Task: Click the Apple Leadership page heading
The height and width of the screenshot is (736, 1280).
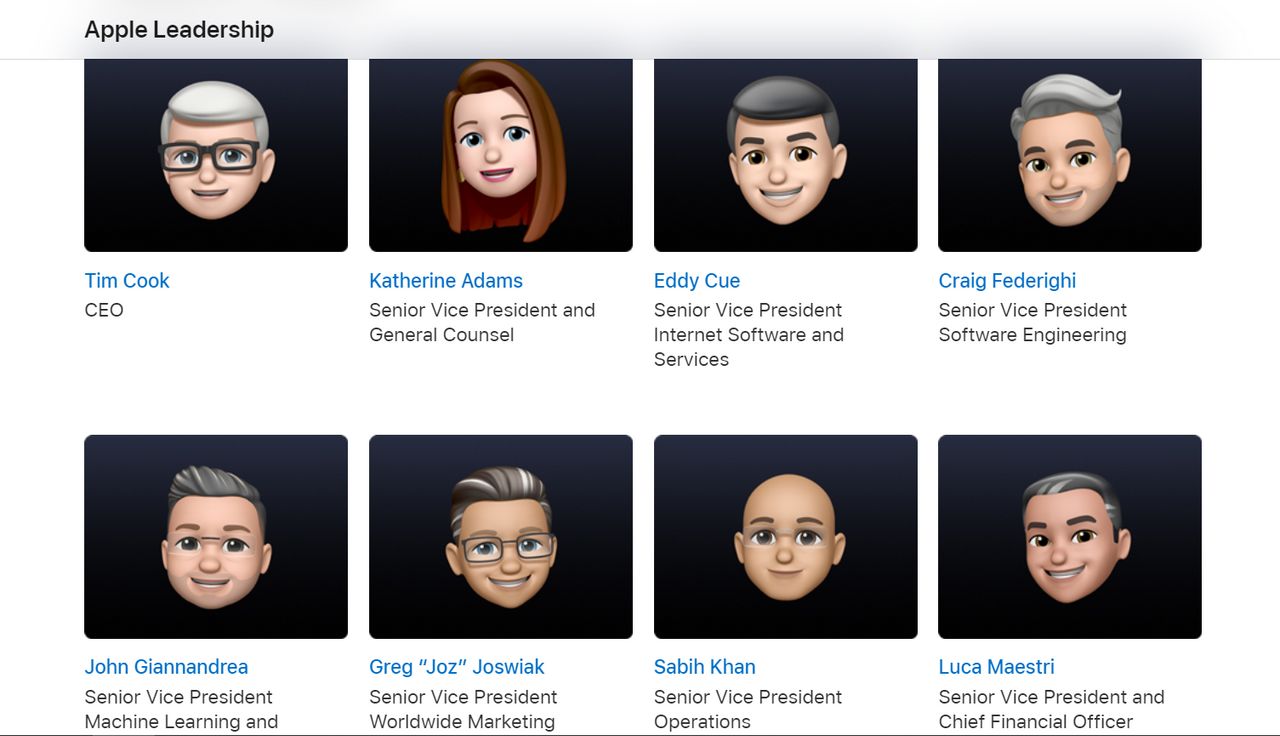Action: point(179,30)
